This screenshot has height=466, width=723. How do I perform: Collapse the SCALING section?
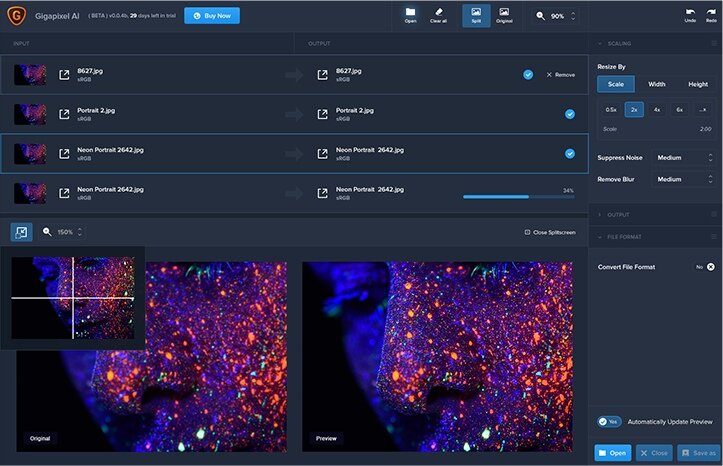click(x=600, y=43)
